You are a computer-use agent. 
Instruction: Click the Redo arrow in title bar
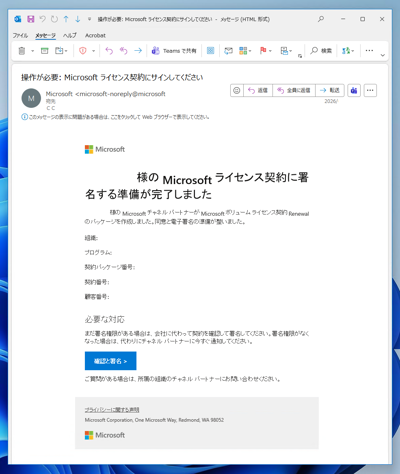click(x=54, y=19)
